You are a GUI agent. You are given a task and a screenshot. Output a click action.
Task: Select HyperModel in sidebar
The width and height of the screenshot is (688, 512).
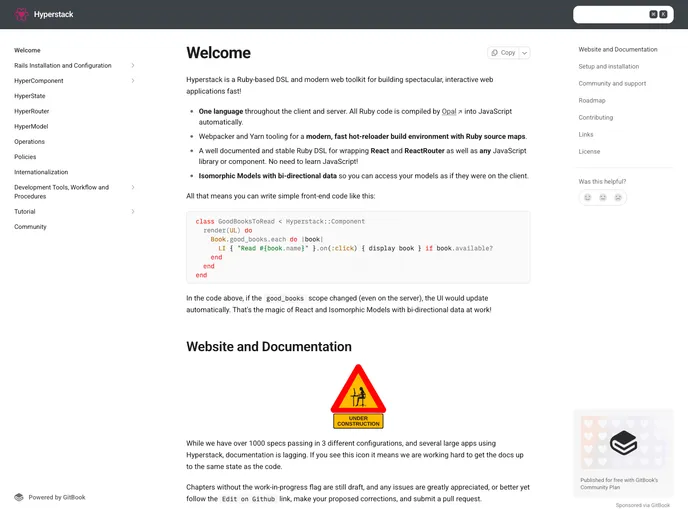pyautogui.click(x=31, y=126)
